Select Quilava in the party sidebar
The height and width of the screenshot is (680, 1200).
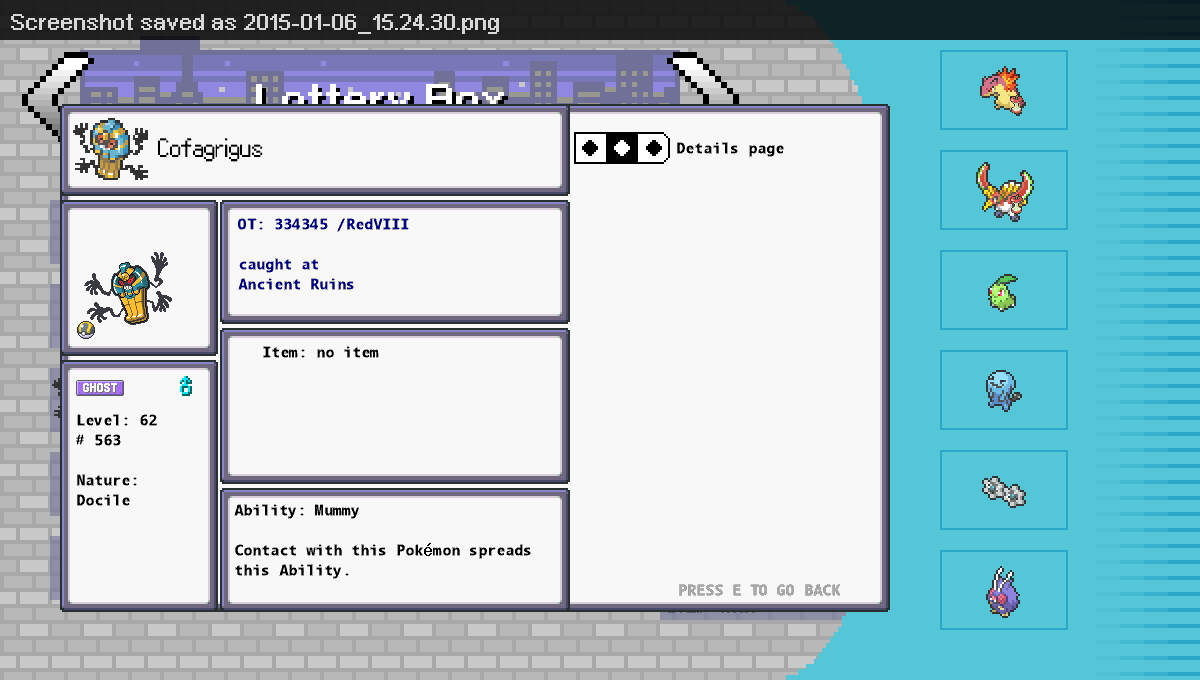coord(1003,90)
